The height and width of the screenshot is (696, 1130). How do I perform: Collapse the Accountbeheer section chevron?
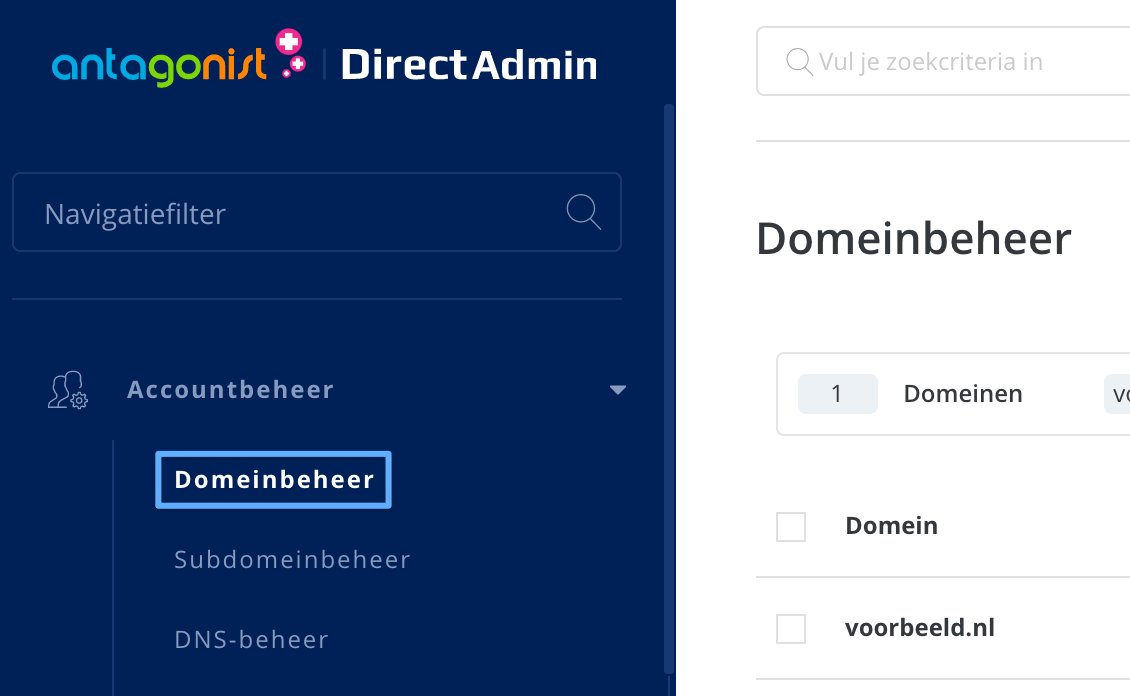click(x=618, y=390)
